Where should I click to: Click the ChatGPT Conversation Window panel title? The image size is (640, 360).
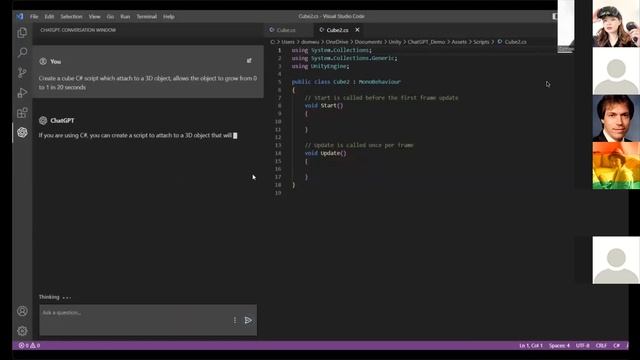[x=78, y=30]
